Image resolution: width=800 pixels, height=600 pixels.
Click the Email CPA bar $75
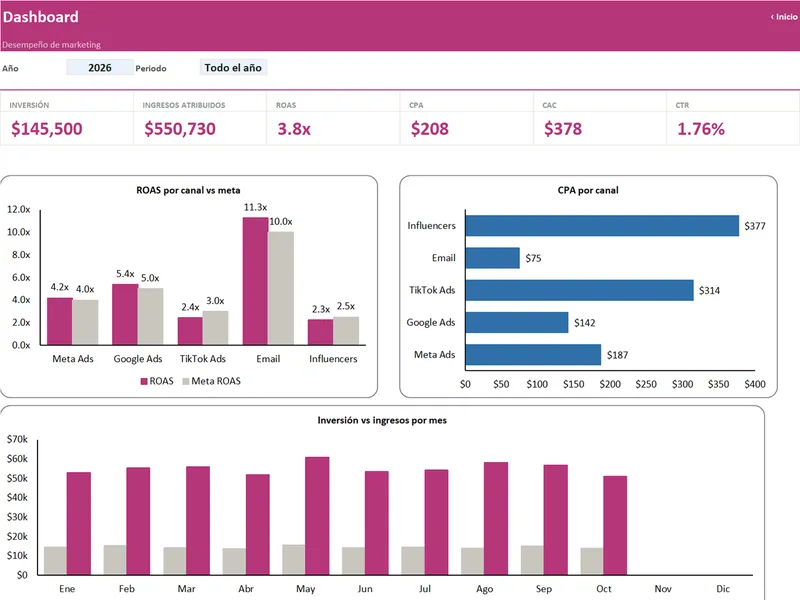[492, 258]
